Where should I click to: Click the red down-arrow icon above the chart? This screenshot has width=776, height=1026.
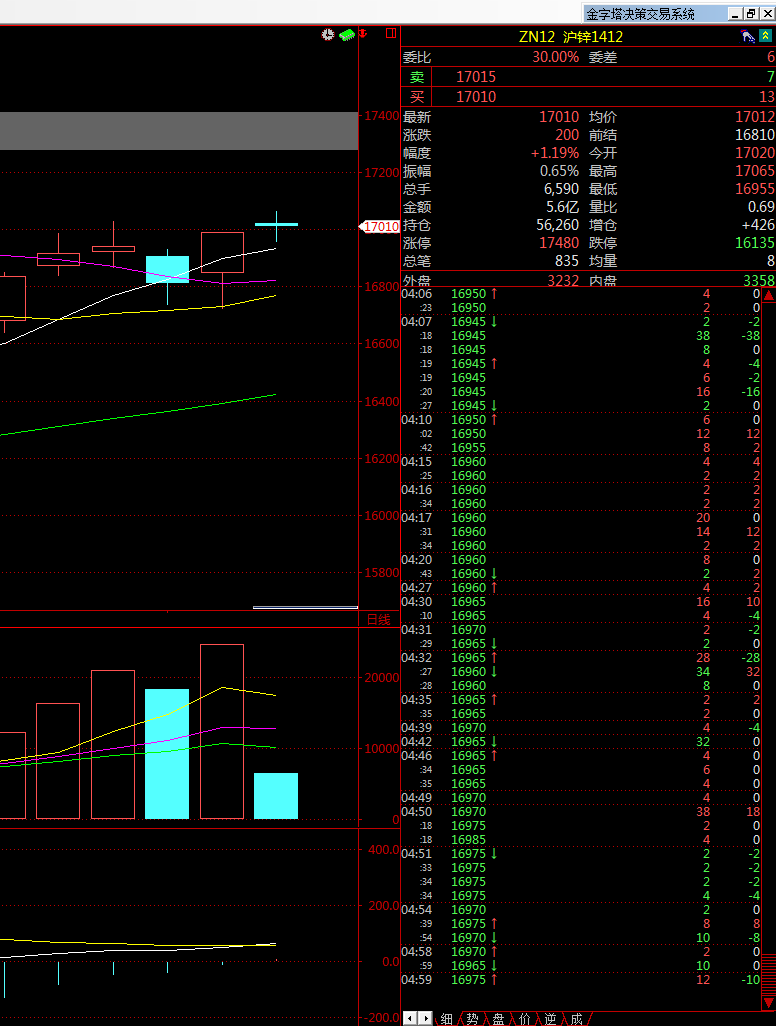[363, 35]
